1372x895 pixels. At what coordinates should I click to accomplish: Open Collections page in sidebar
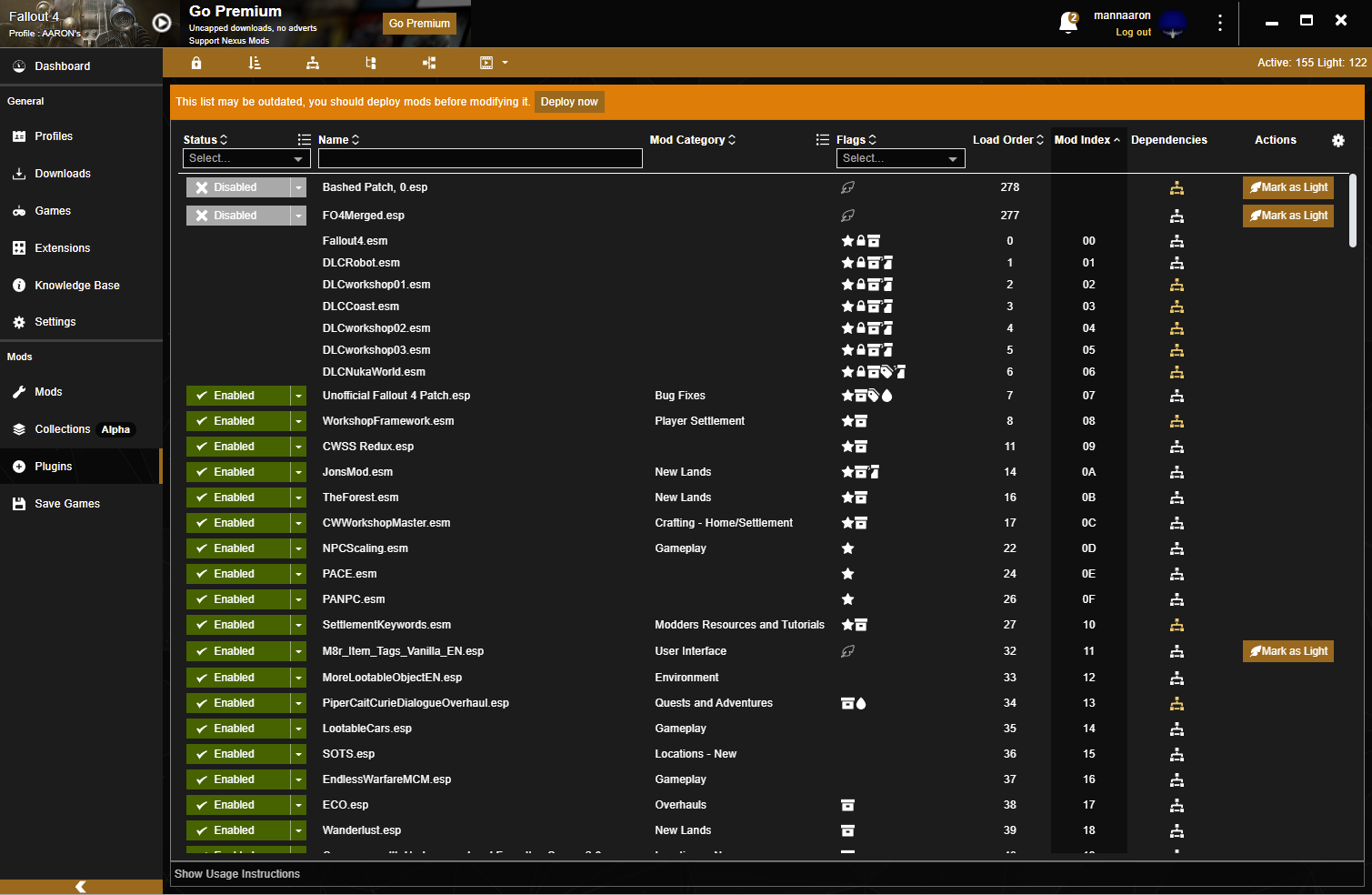[x=81, y=429]
